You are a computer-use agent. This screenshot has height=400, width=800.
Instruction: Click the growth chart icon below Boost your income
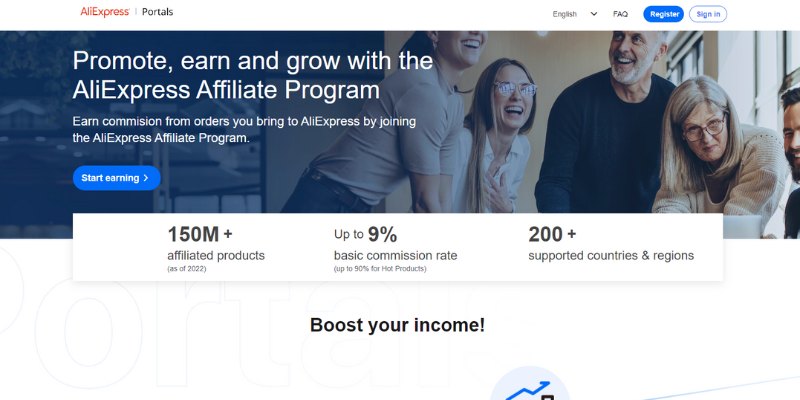coord(530,390)
